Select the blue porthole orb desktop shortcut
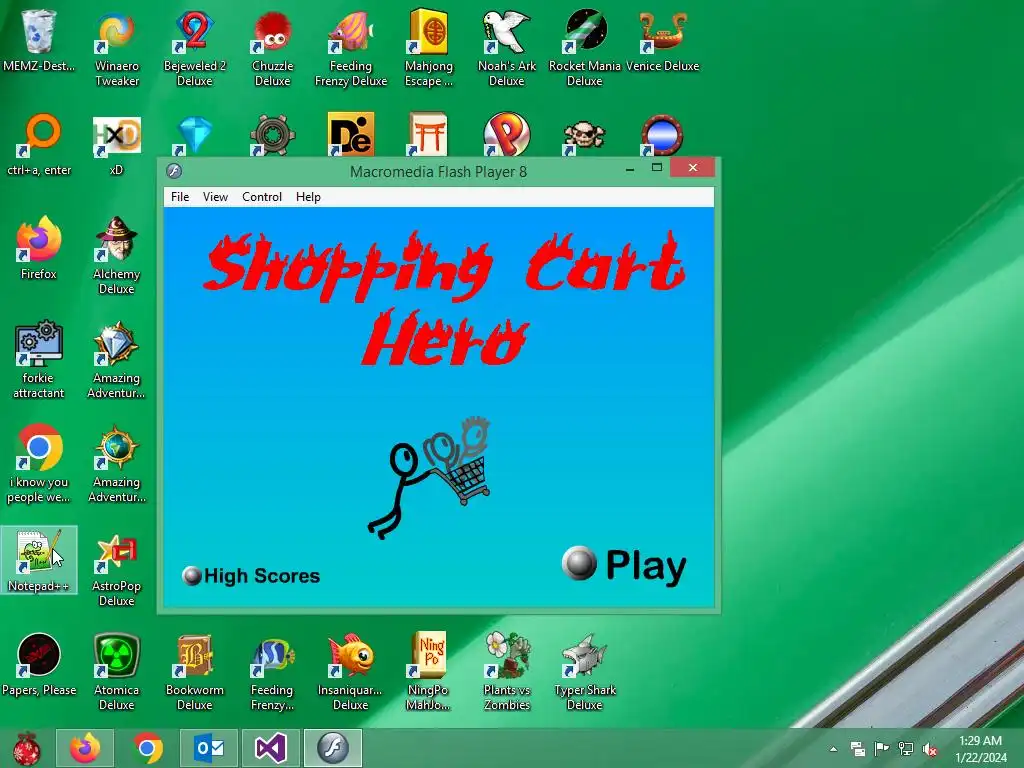1024x768 pixels. tap(662, 135)
